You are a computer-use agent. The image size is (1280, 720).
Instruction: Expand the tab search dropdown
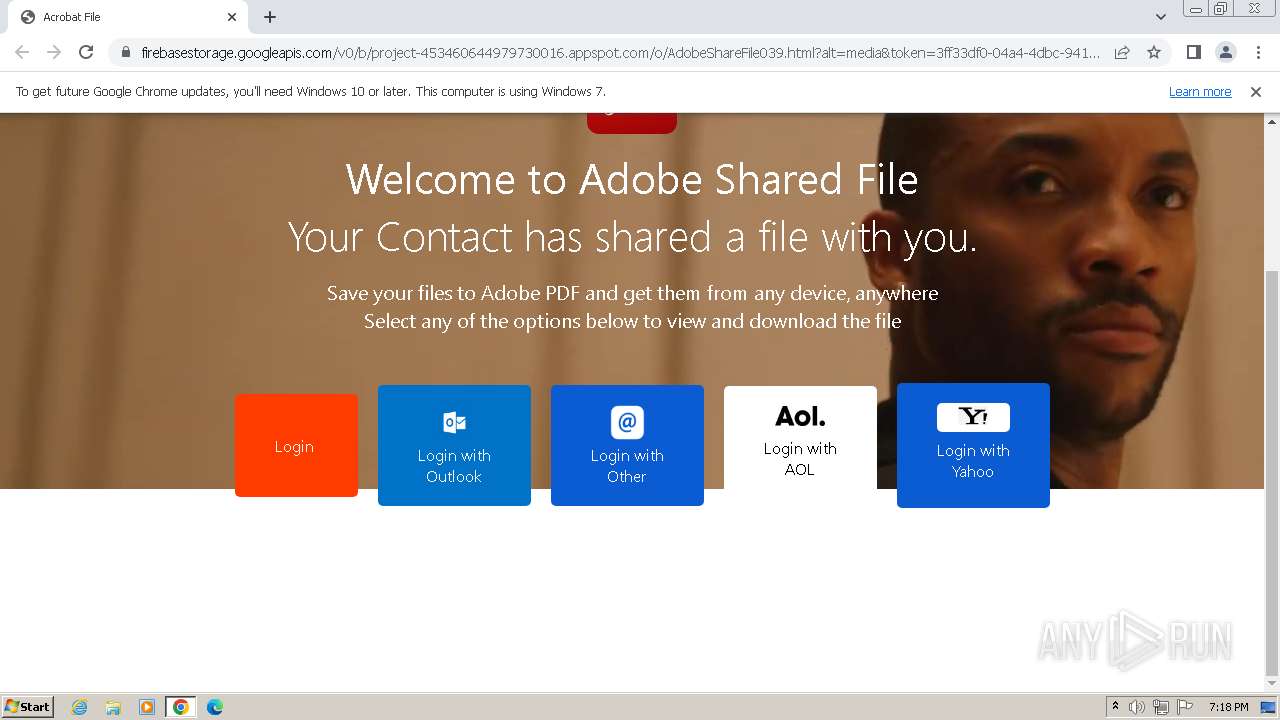coord(1160,17)
